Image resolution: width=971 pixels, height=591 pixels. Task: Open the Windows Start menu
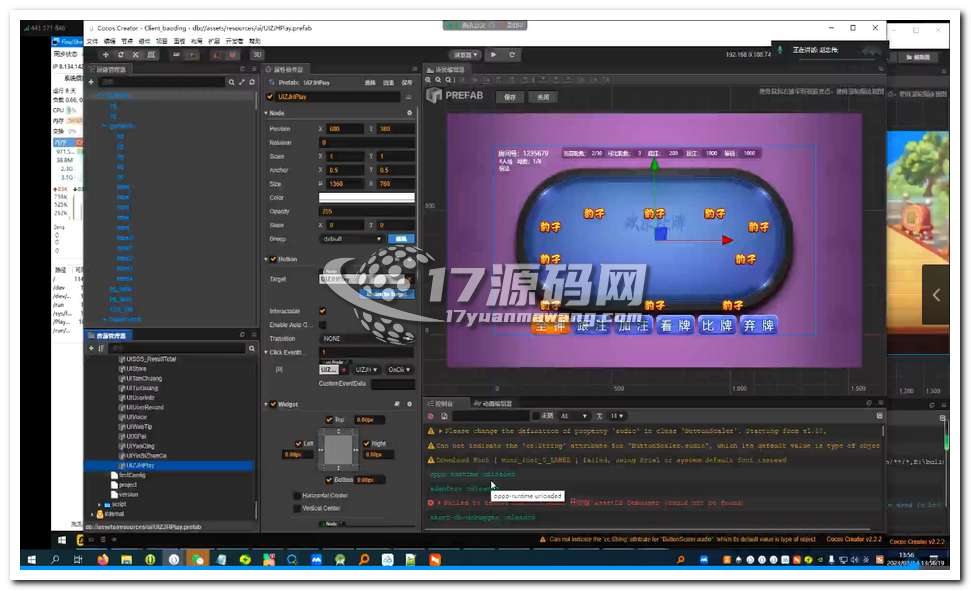point(32,560)
